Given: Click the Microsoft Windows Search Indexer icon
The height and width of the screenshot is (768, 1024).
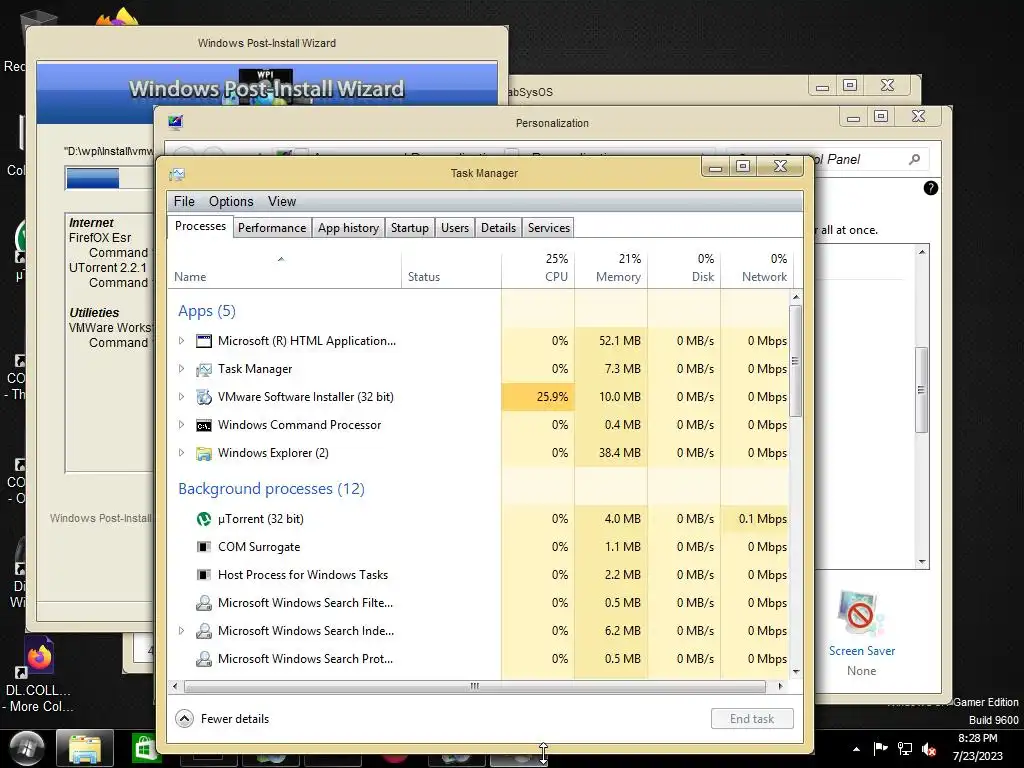Looking at the screenshot, I should tap(204, 631).
